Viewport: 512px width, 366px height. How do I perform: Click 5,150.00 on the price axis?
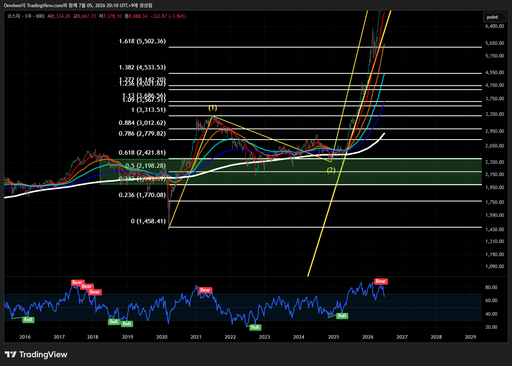pyautogui.click(x=495, y=56)
